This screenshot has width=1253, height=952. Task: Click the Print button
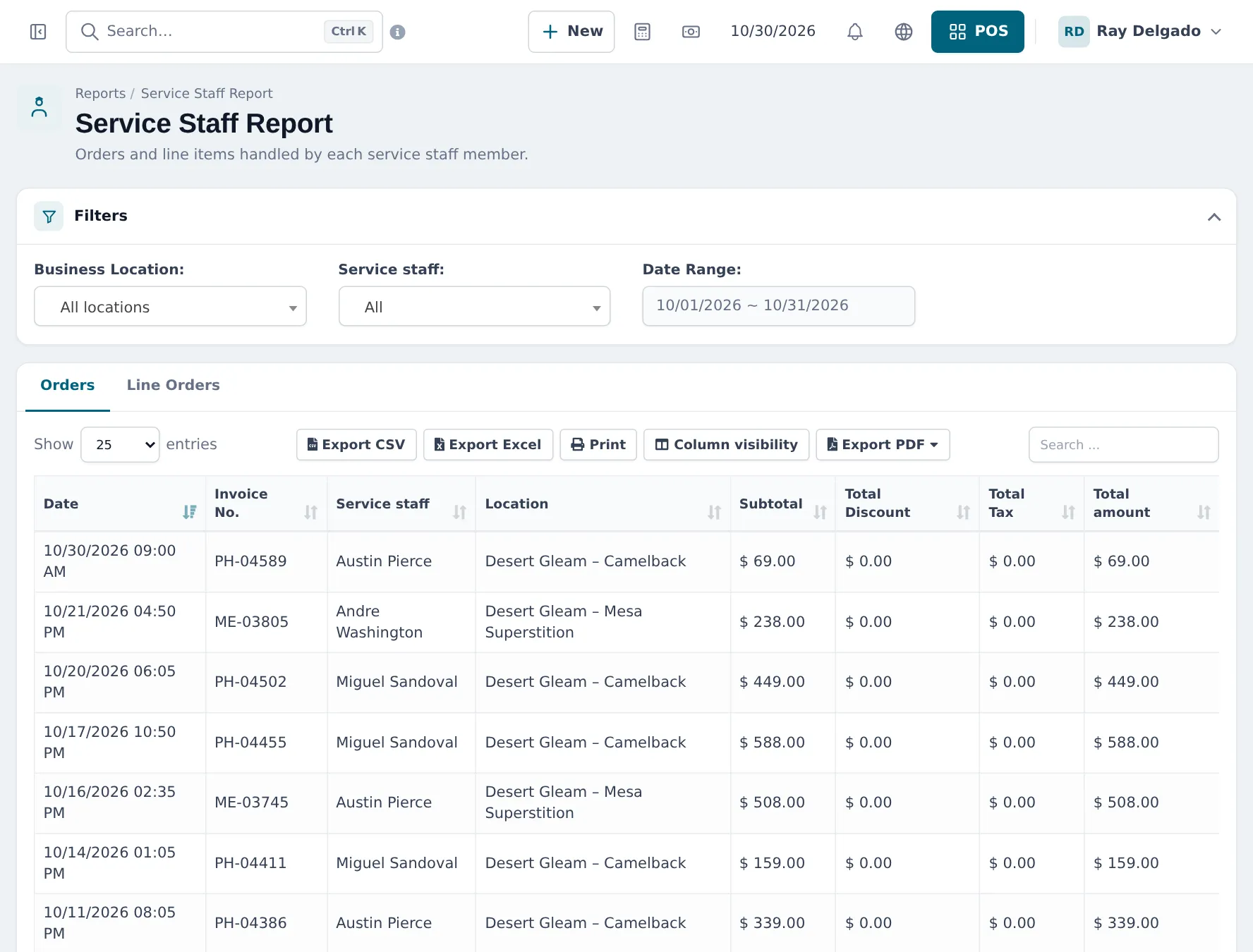pos(598,444)
